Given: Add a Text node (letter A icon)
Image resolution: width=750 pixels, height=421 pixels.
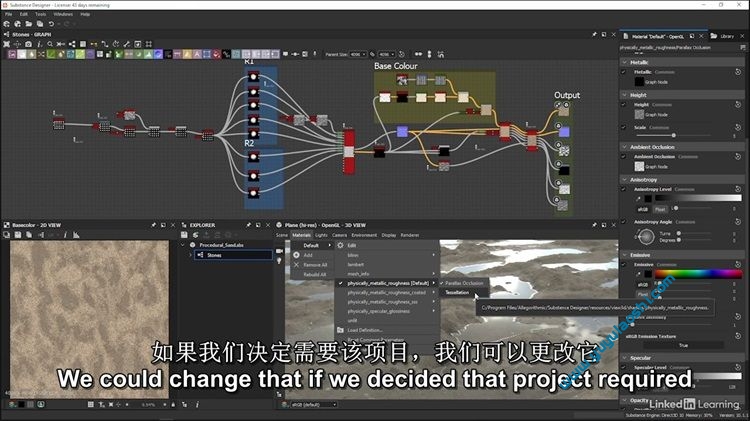Looking at the screenshot, I should (197, 54).
